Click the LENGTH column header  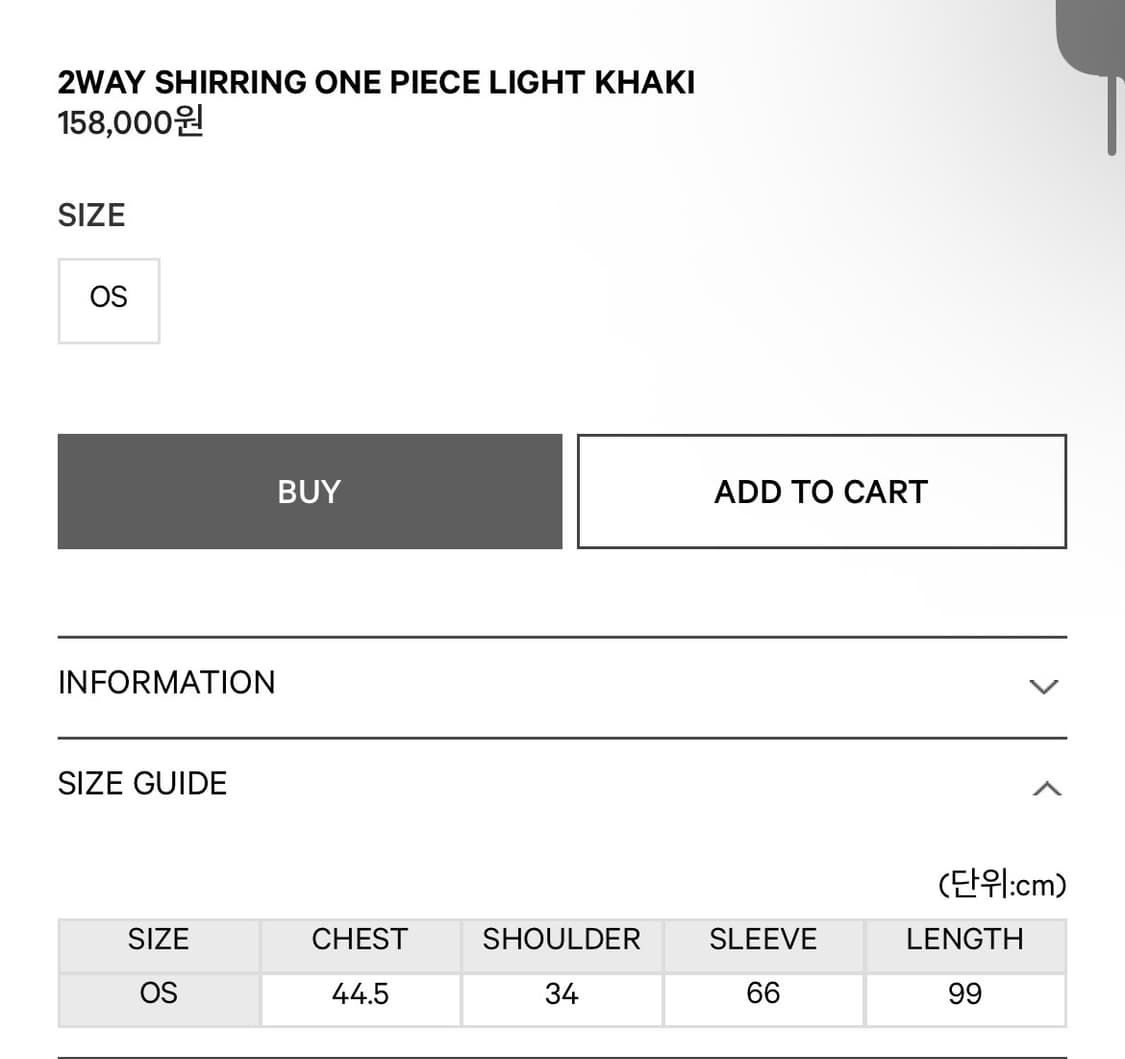[x=965, y=940]
